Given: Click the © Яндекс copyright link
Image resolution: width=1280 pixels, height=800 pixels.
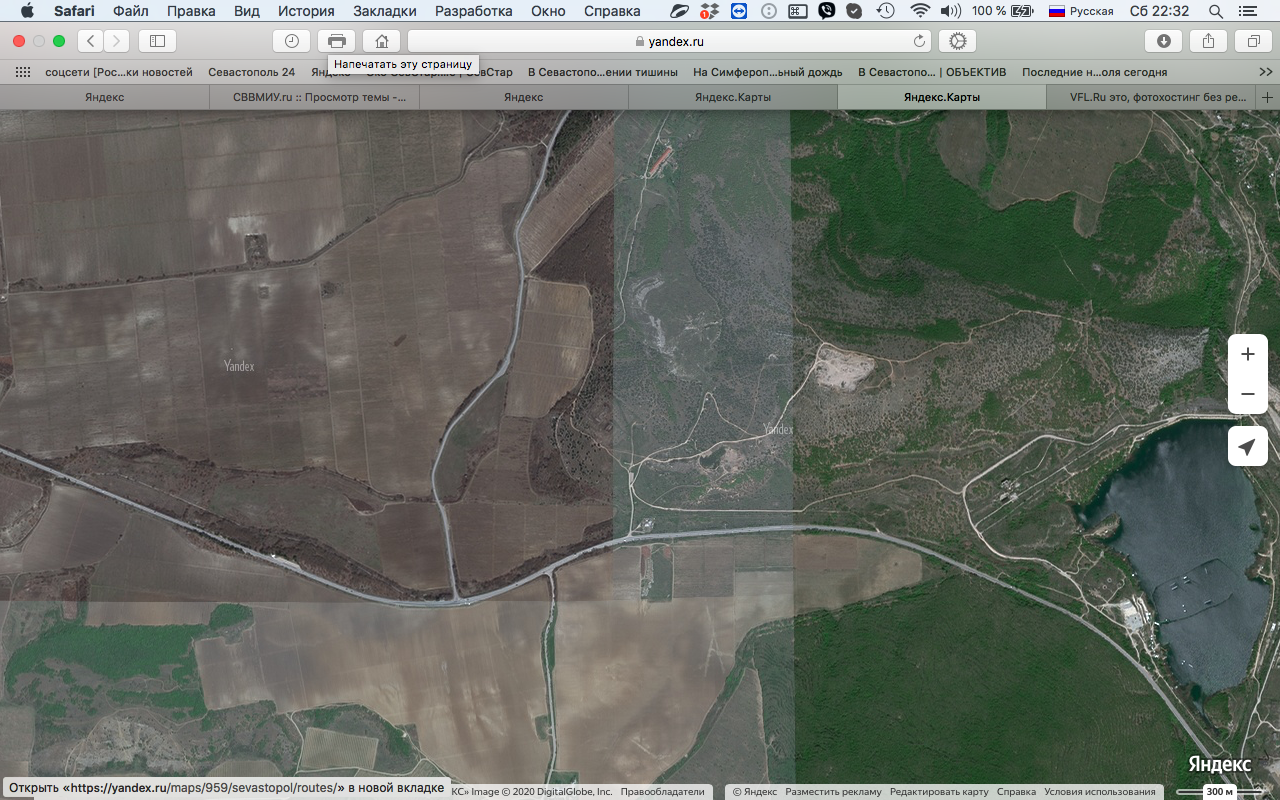Looking at the screenshot, I should coord(755,792).
